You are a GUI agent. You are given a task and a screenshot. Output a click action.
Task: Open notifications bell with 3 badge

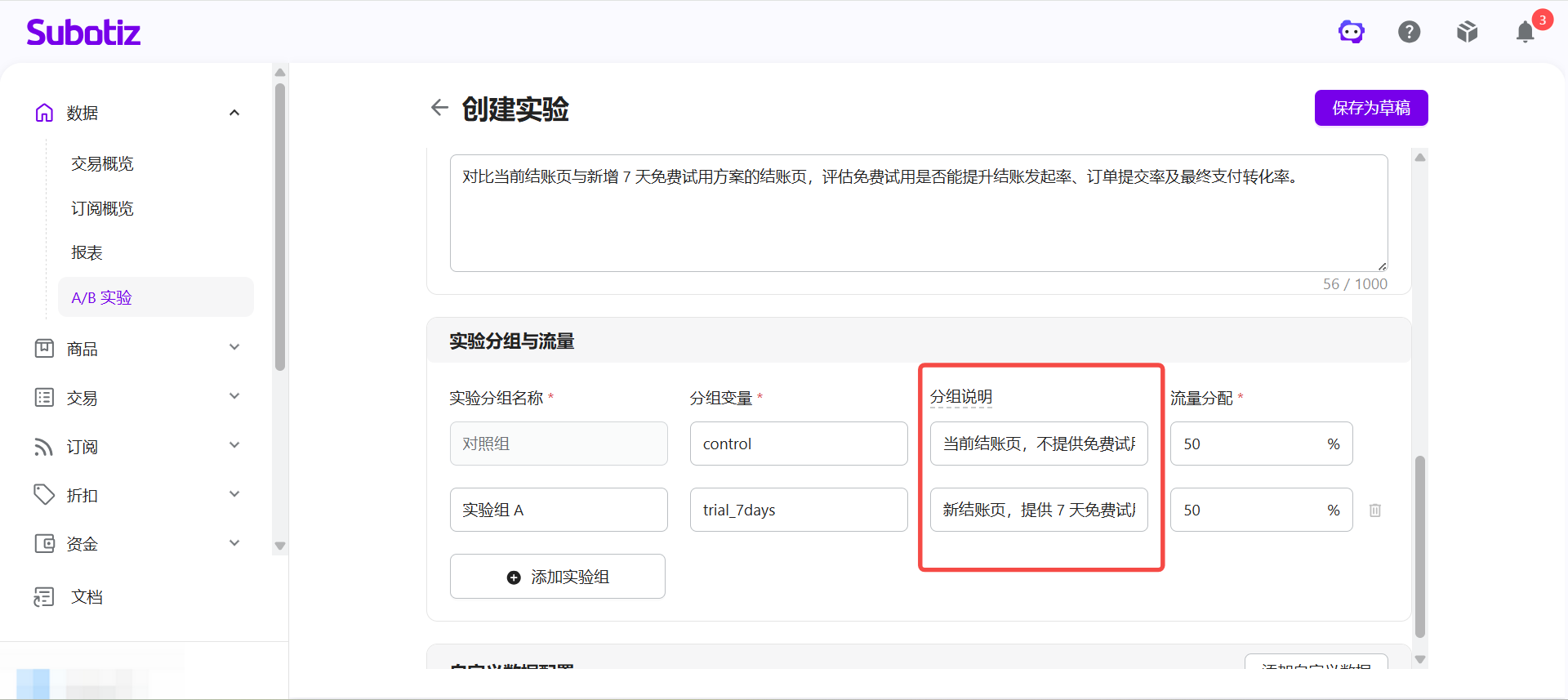1526,32
